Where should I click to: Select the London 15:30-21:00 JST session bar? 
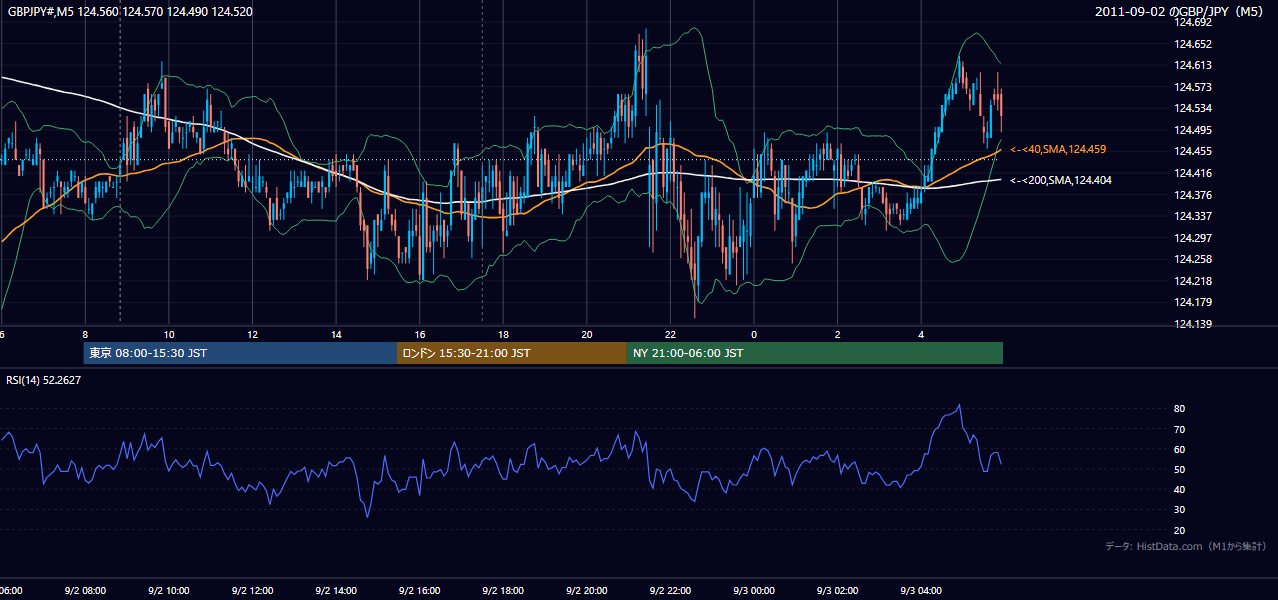click(x=512, y=353)
